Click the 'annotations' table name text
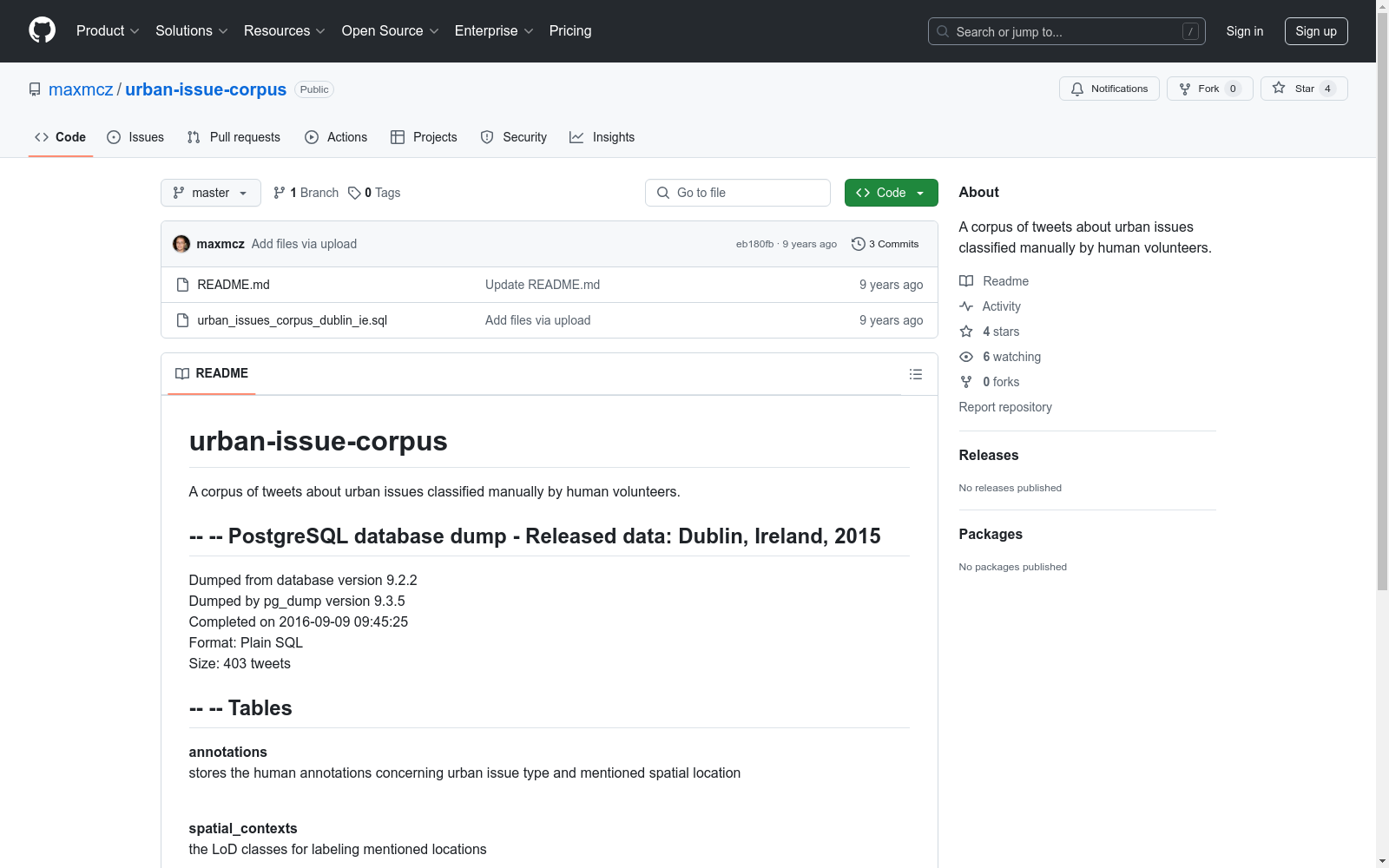This screenshot has height=868, width=1389. pyautogui.click(x=228, y=752)
